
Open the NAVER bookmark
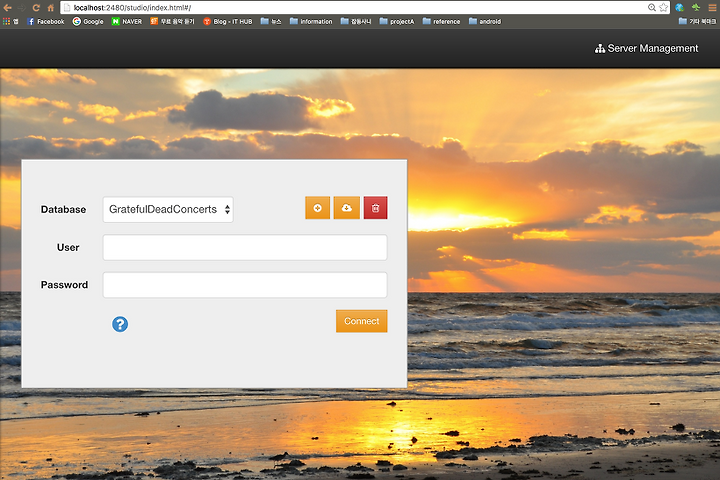[127, 21]
